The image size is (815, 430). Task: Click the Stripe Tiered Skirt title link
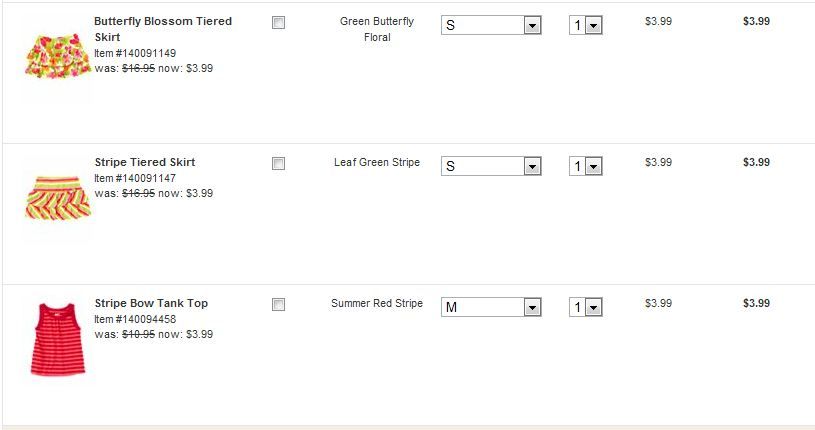pos(144,162)
